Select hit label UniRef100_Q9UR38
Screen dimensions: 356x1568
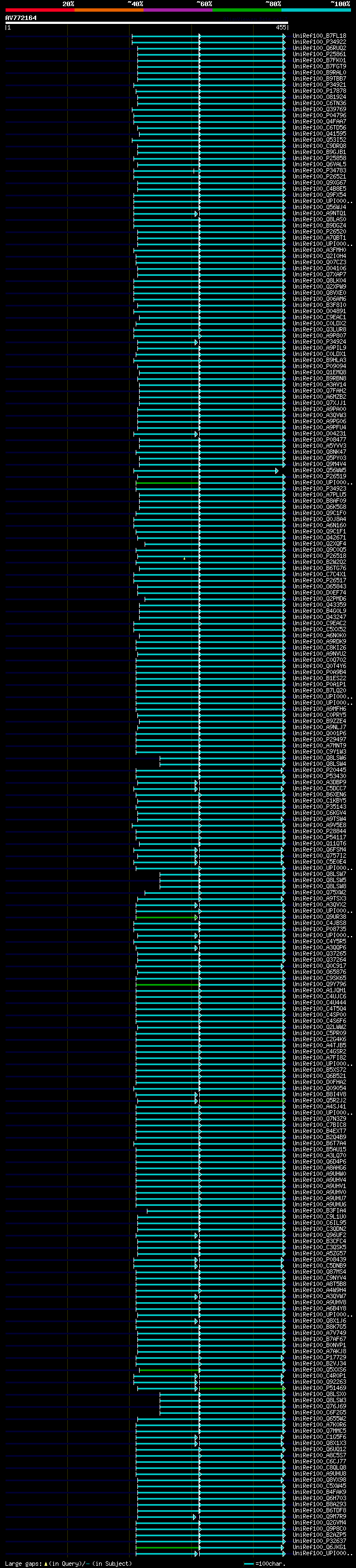(x=319, y=917)
